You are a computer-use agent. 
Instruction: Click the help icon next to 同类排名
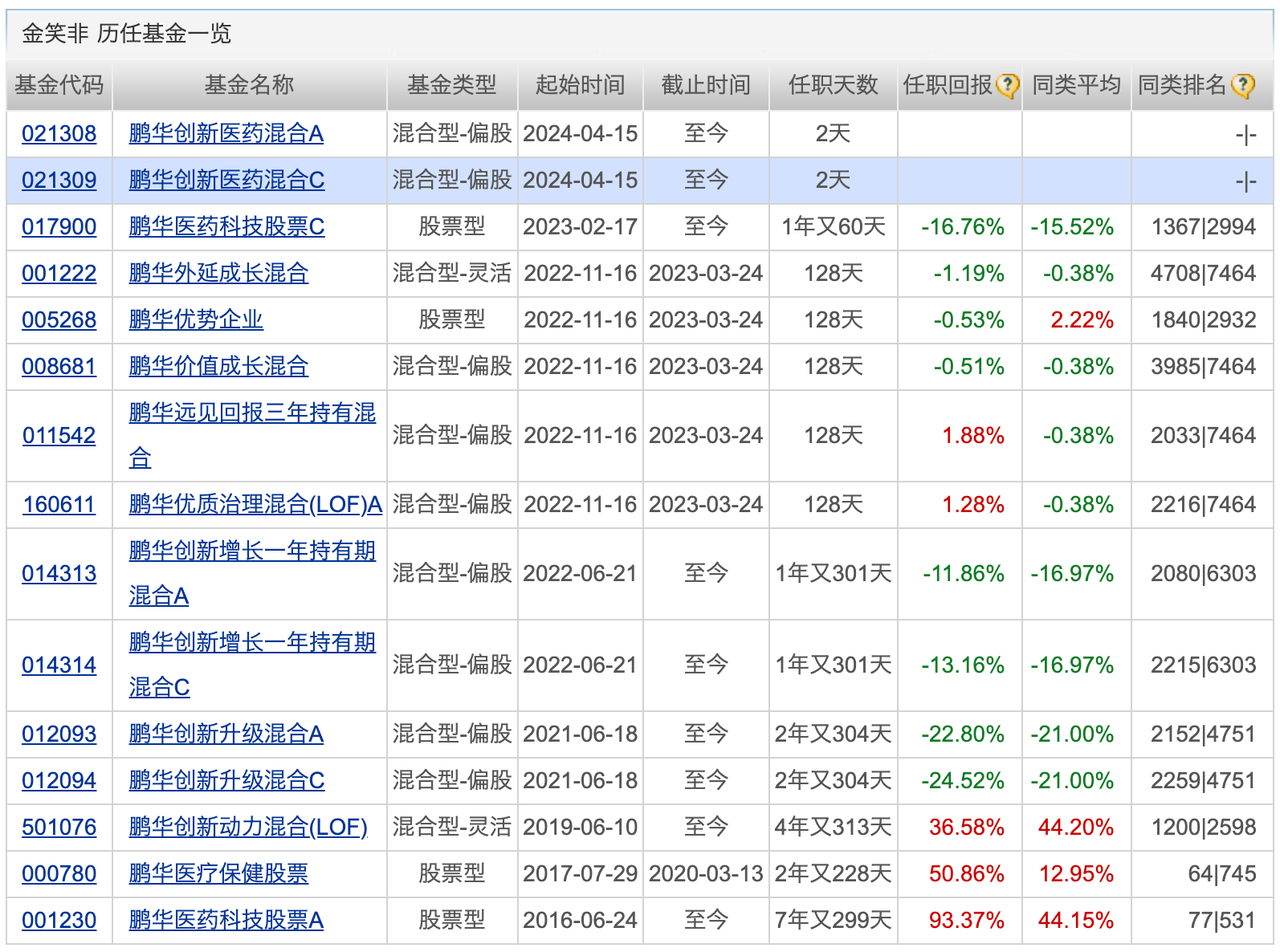[1242, 85]
